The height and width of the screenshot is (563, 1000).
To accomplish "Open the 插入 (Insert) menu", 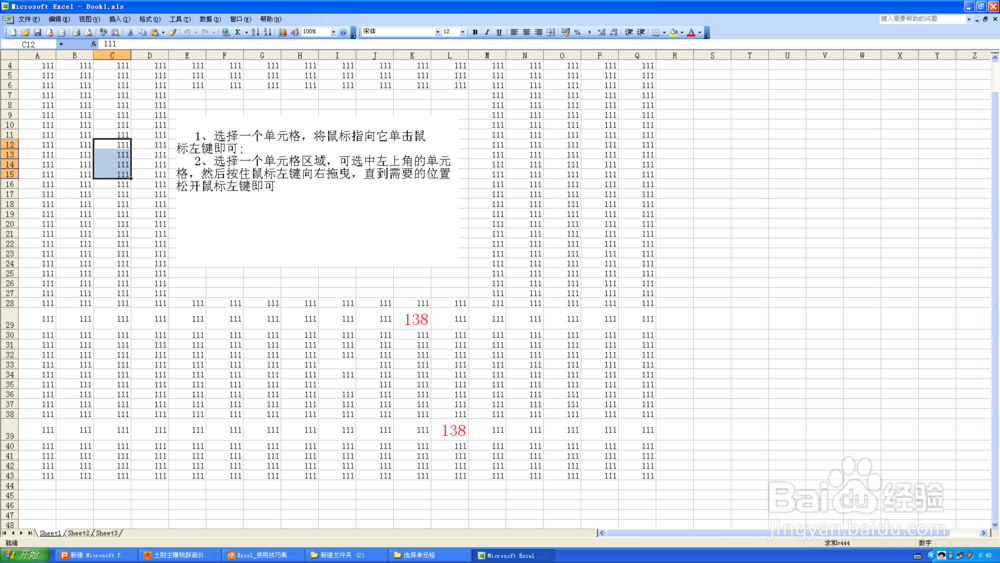I will click(119, 19).
